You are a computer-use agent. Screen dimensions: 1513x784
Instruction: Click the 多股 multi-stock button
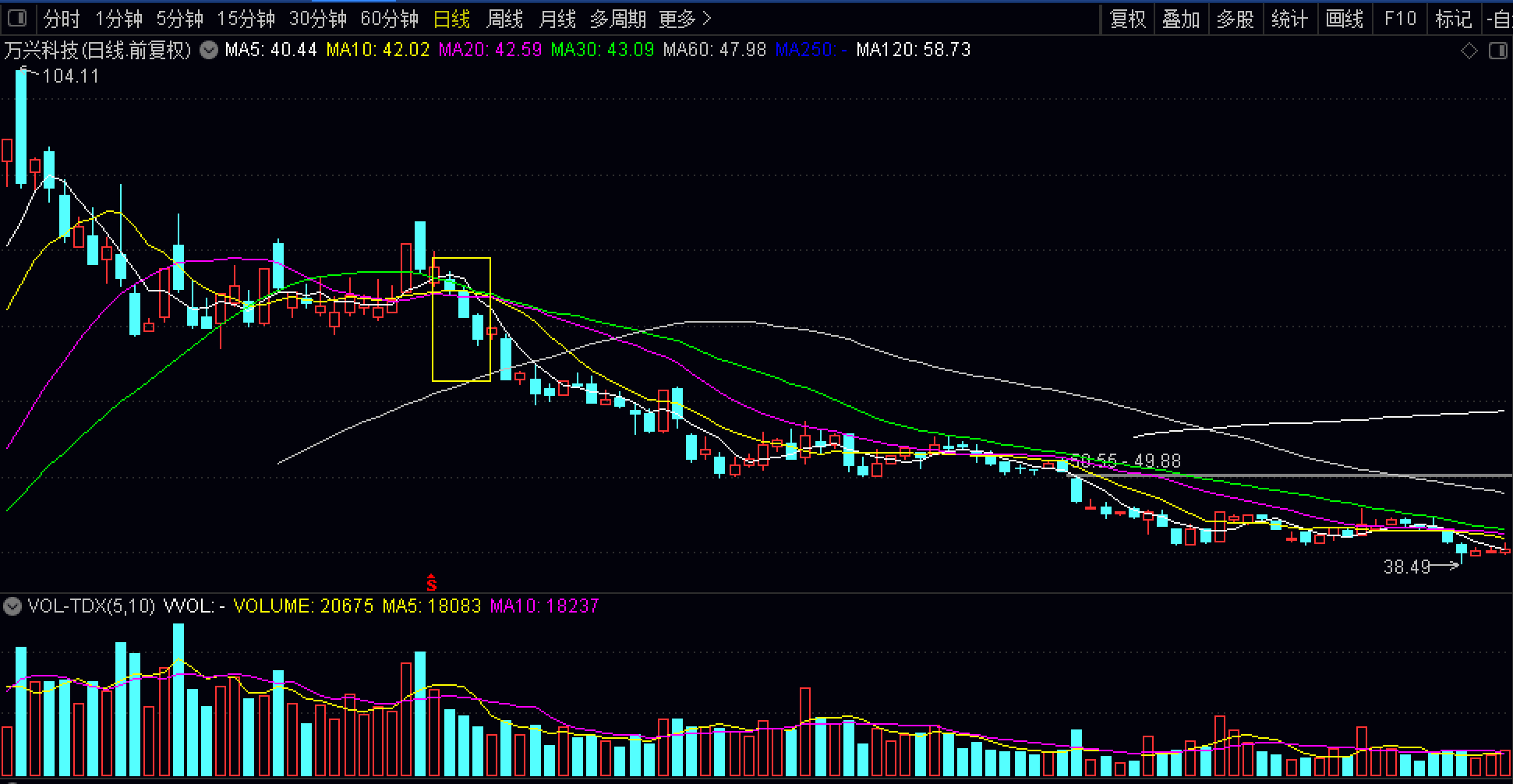pos(1235,19)
